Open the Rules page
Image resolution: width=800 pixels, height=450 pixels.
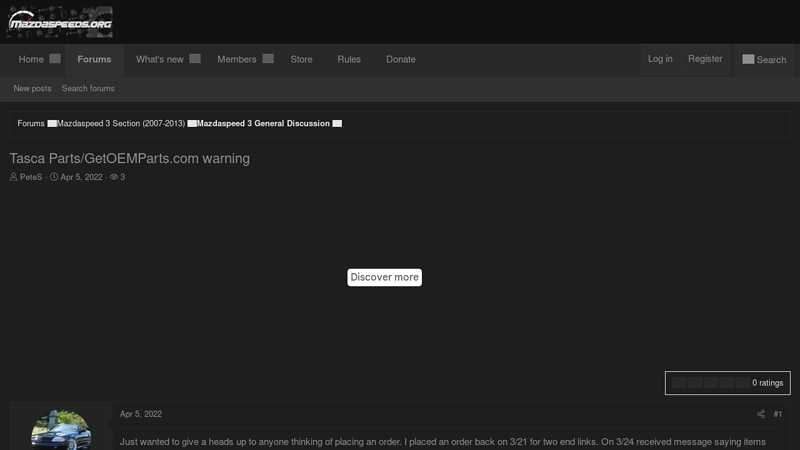[x=349, y=59]
